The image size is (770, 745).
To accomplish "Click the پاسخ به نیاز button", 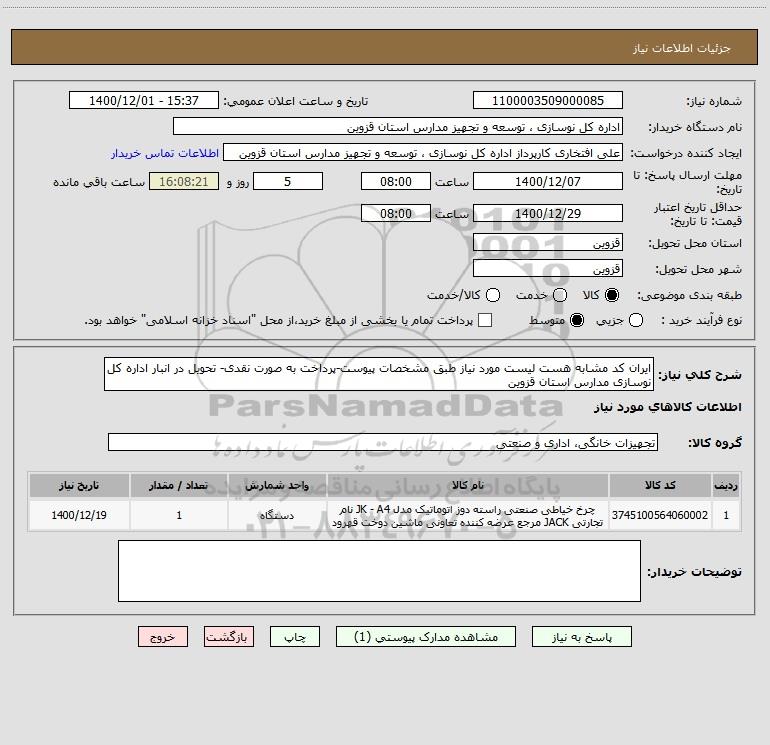I will 581,636.
